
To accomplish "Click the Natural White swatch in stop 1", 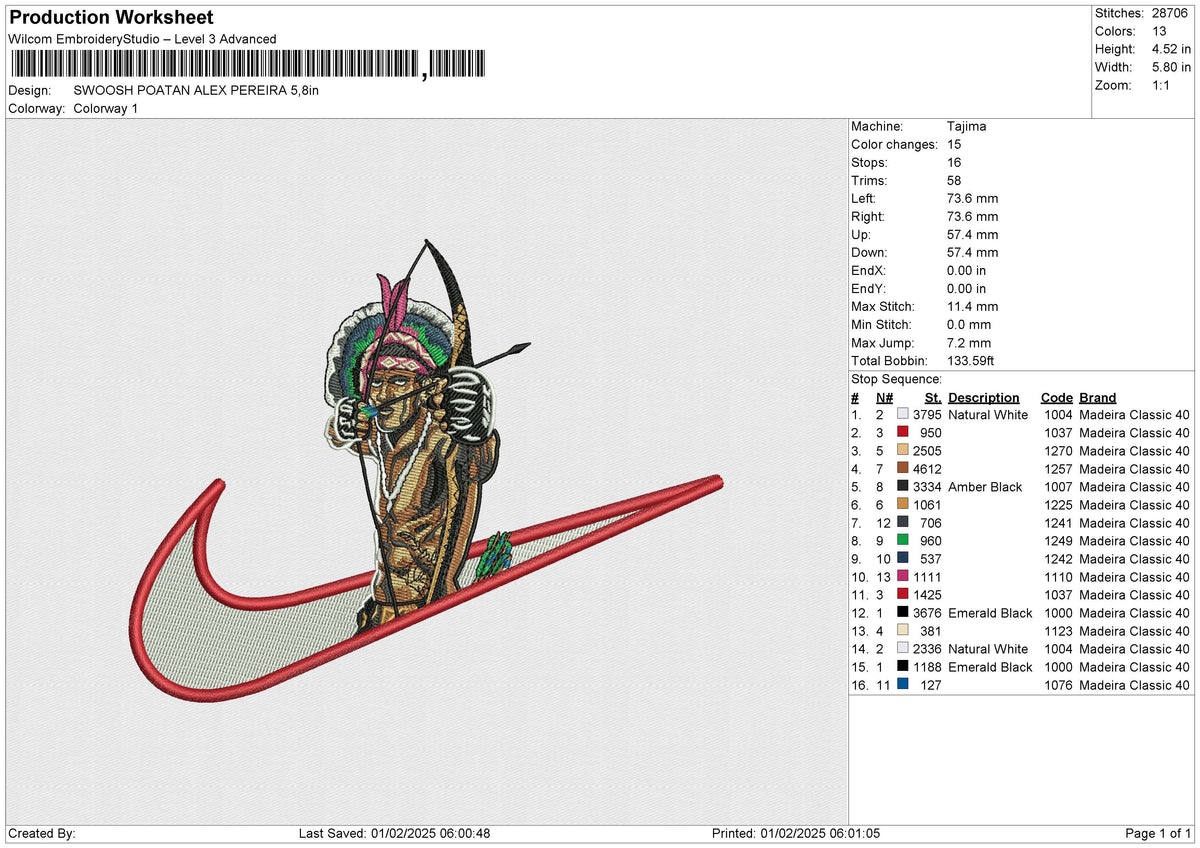I will click(903, 414).
